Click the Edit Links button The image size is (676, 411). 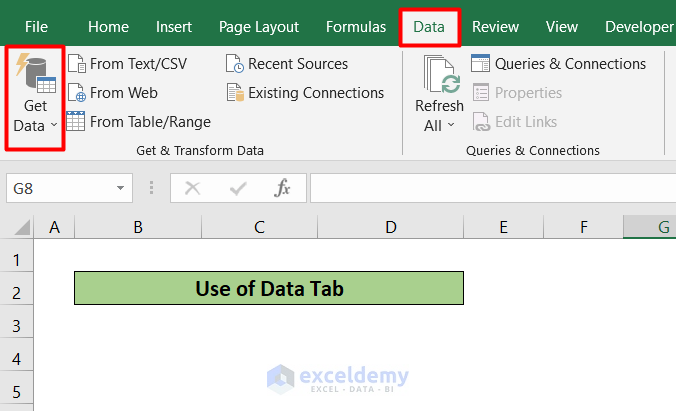click(516, 122)
